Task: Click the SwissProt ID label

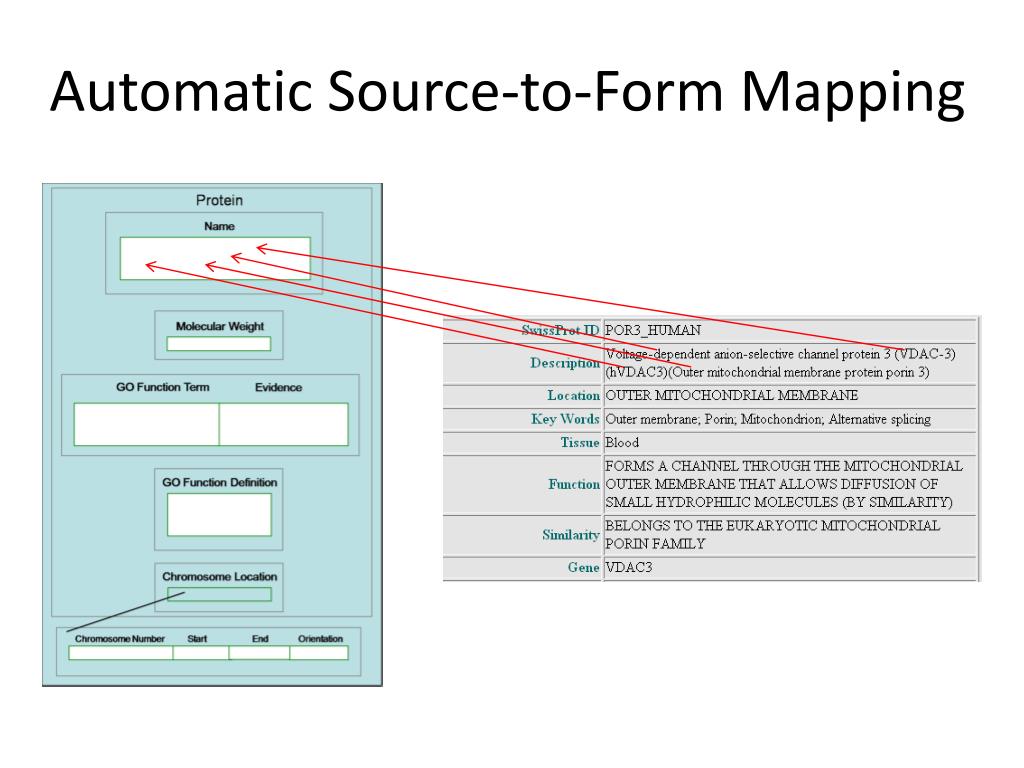Action: [560, 330]
